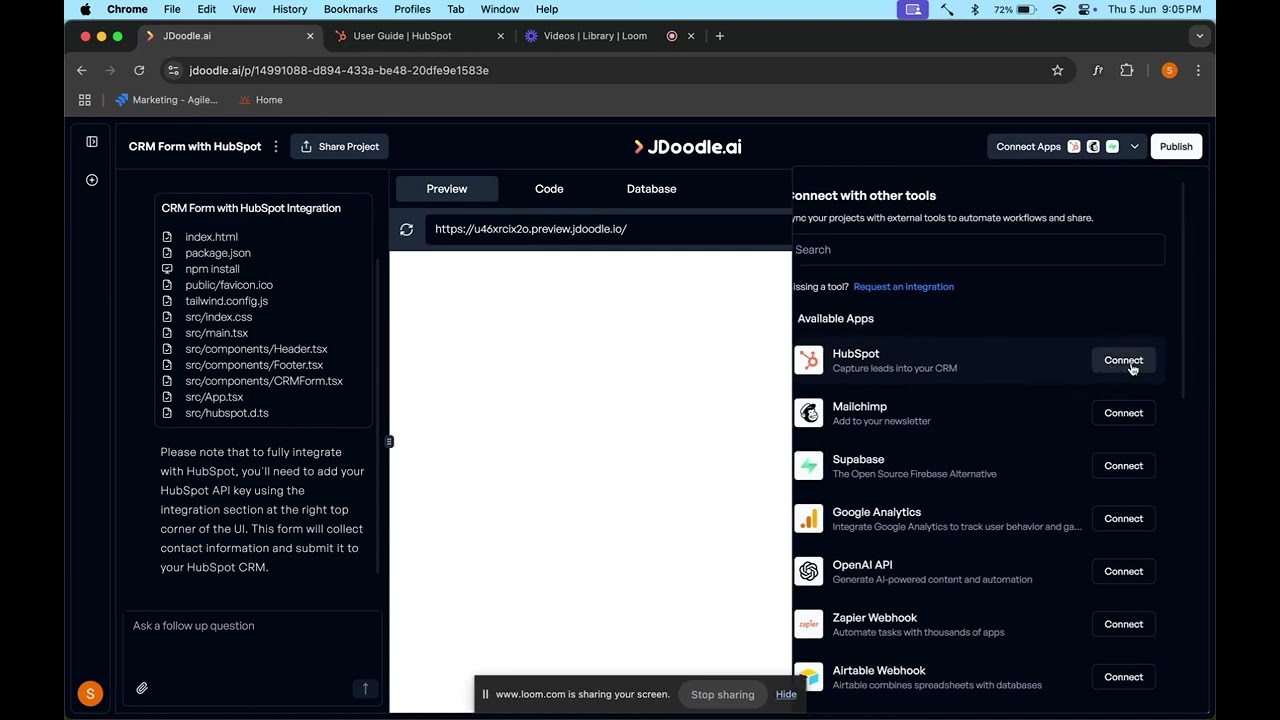Click the HubSpot app logo
The image size is (1280, 720).
pyautogui.click(x=809, y=360)
